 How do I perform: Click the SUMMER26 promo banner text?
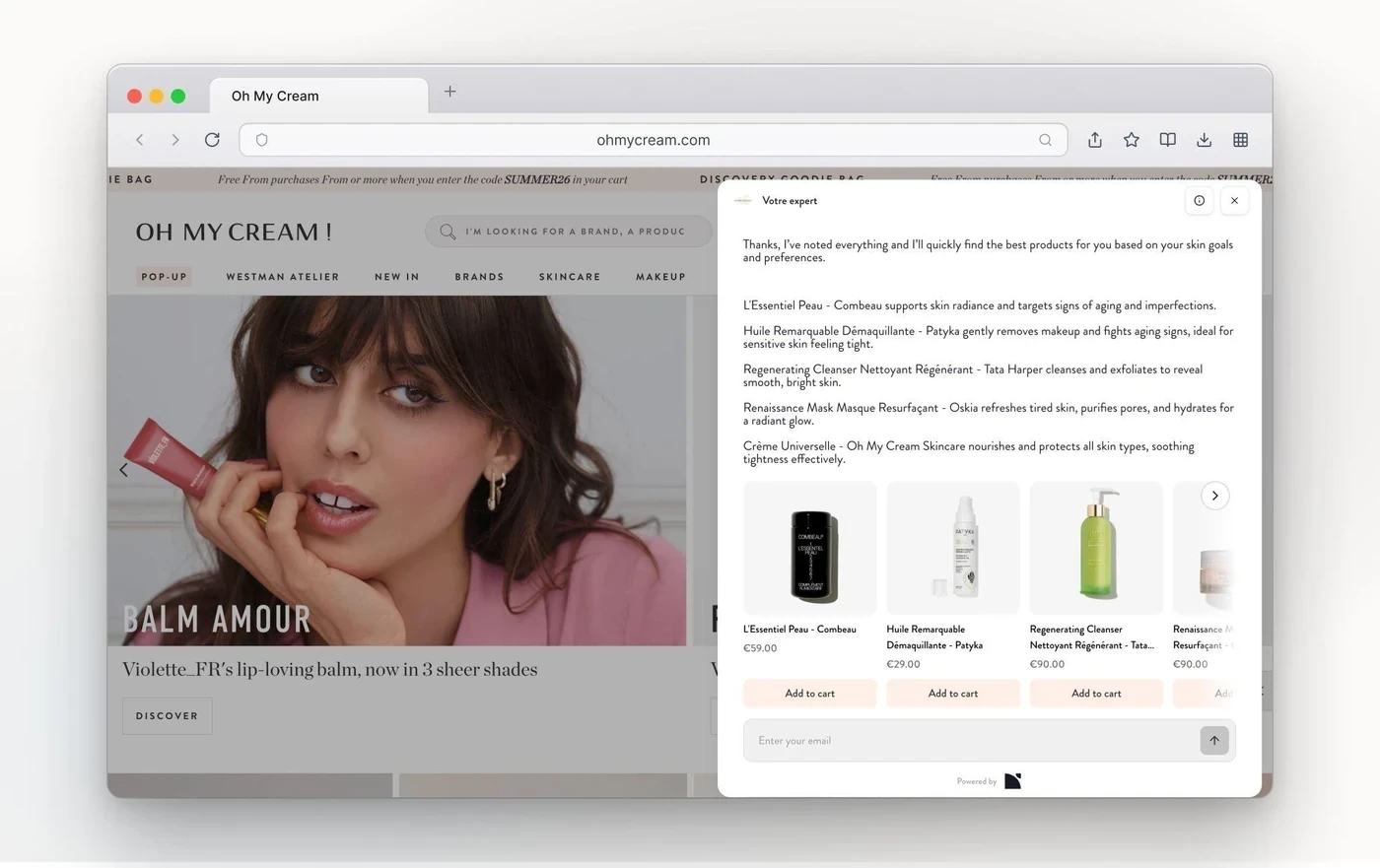(x=423, y=179)
